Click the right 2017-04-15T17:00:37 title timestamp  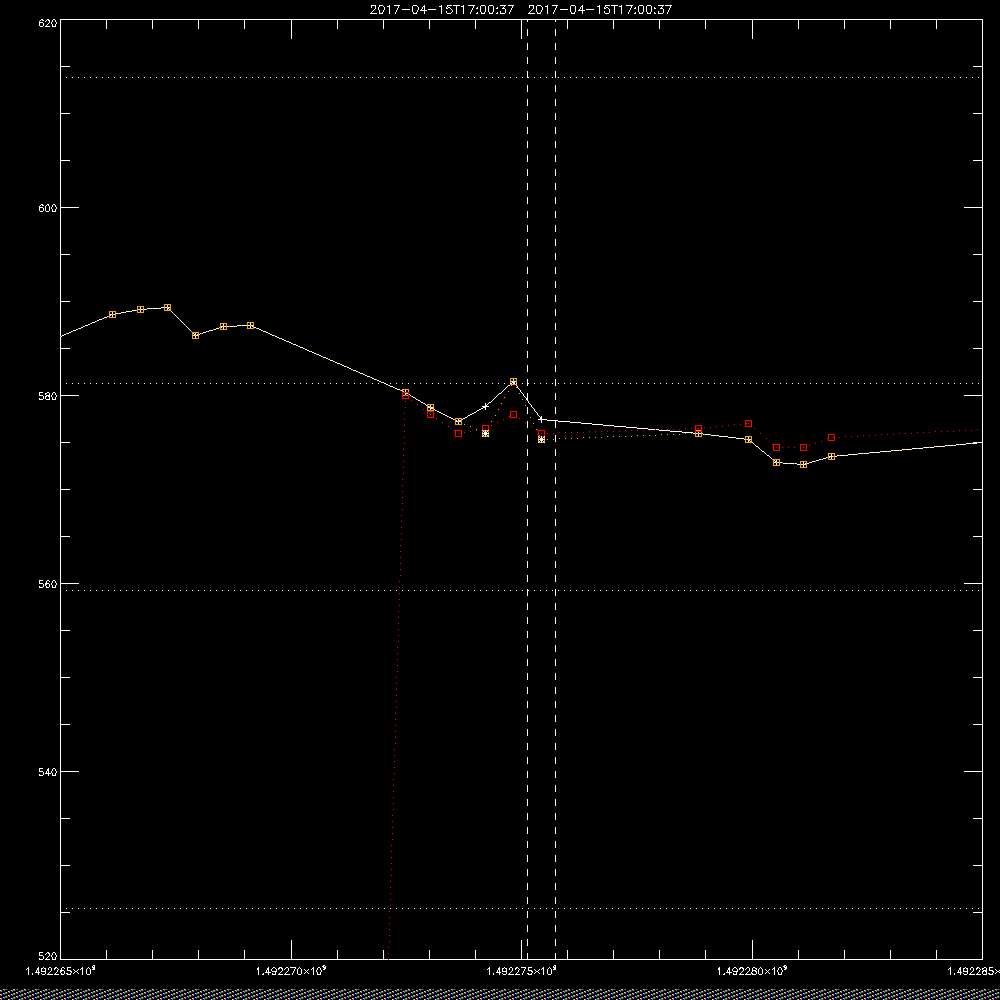[600, 10]
